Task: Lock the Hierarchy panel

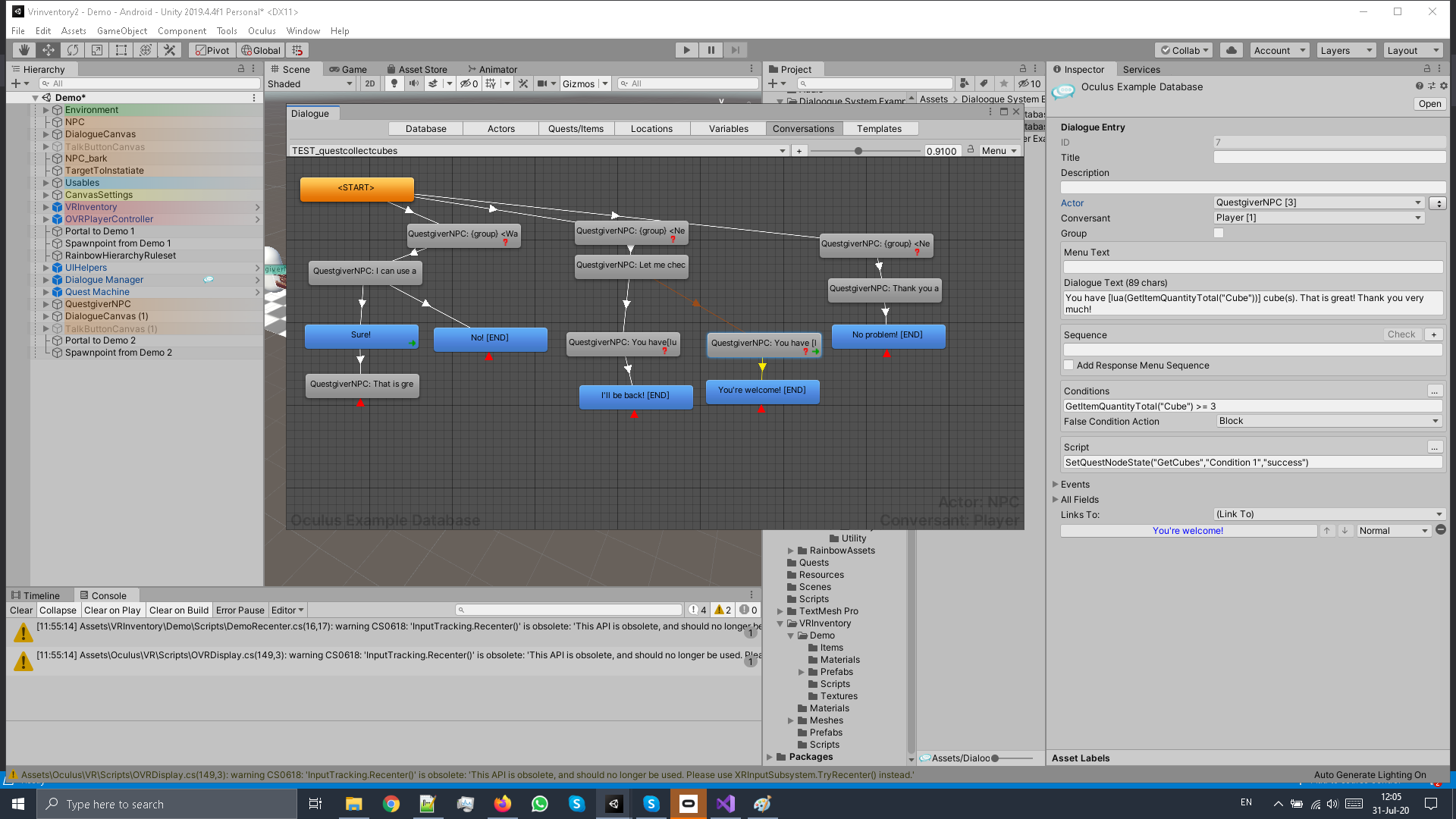Action: coord(241,69)
